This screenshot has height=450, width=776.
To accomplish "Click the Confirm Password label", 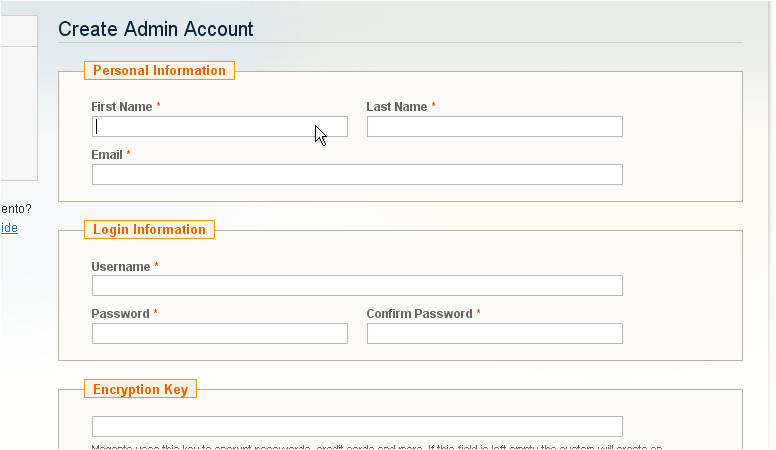I will tap(418, 314).
